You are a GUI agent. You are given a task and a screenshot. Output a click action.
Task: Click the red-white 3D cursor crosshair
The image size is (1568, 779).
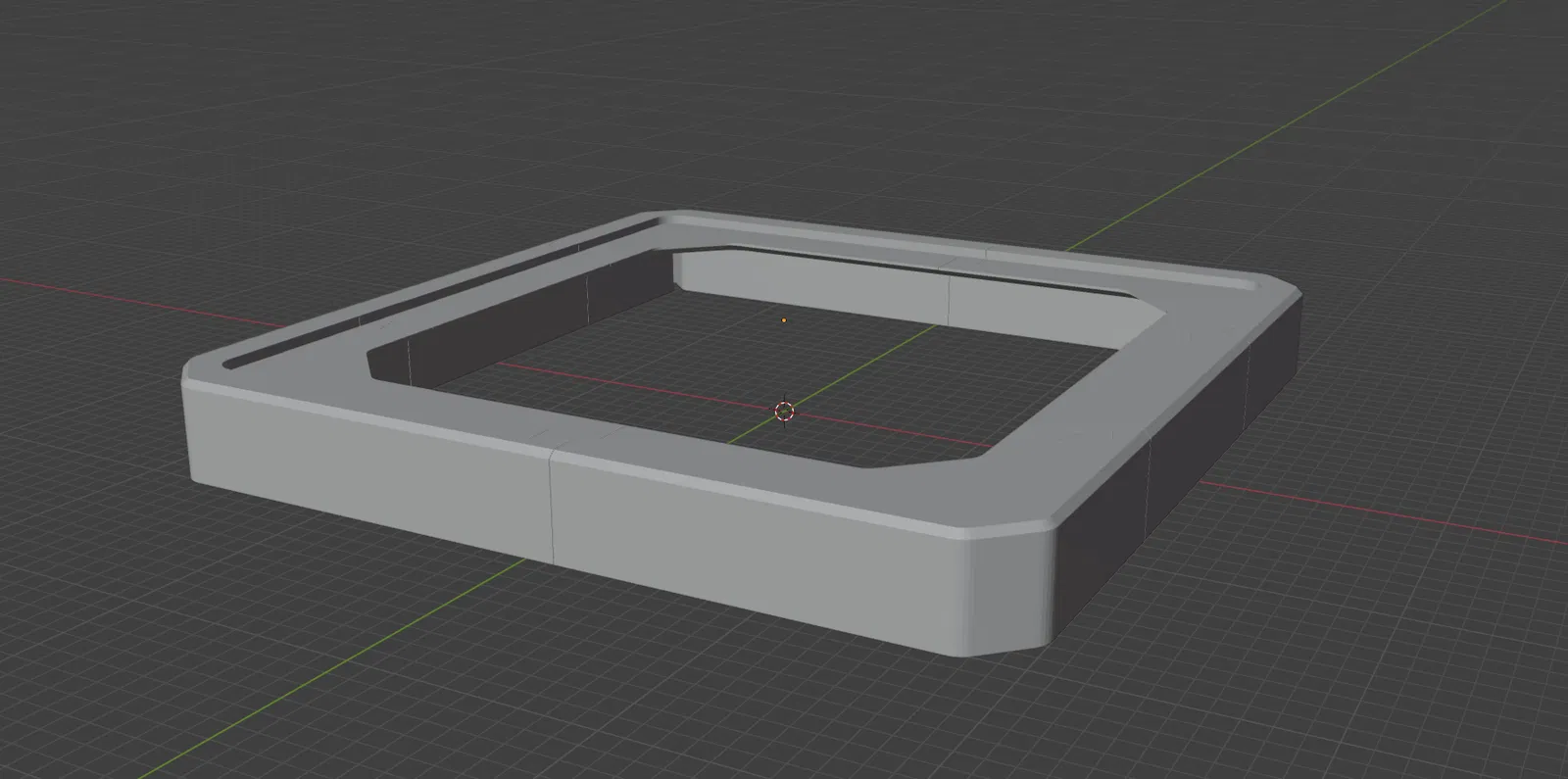tap(784, 412)
